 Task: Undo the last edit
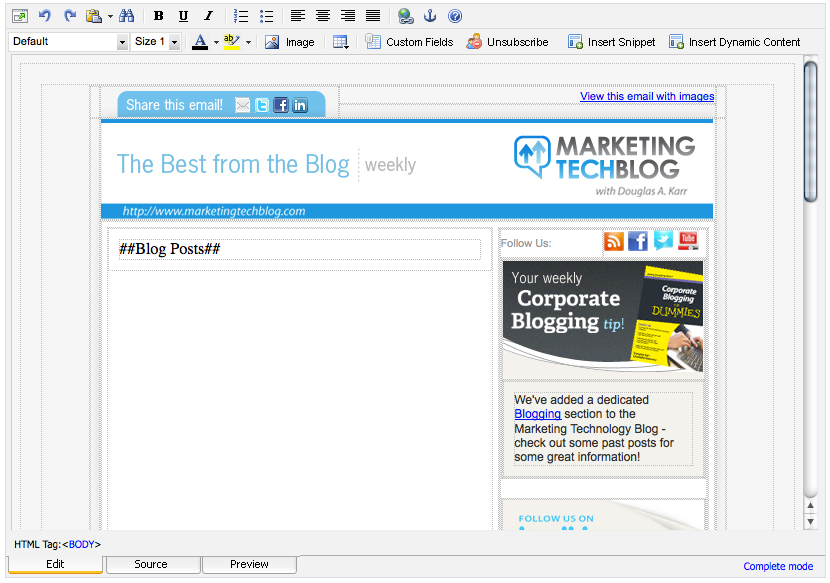45,16
